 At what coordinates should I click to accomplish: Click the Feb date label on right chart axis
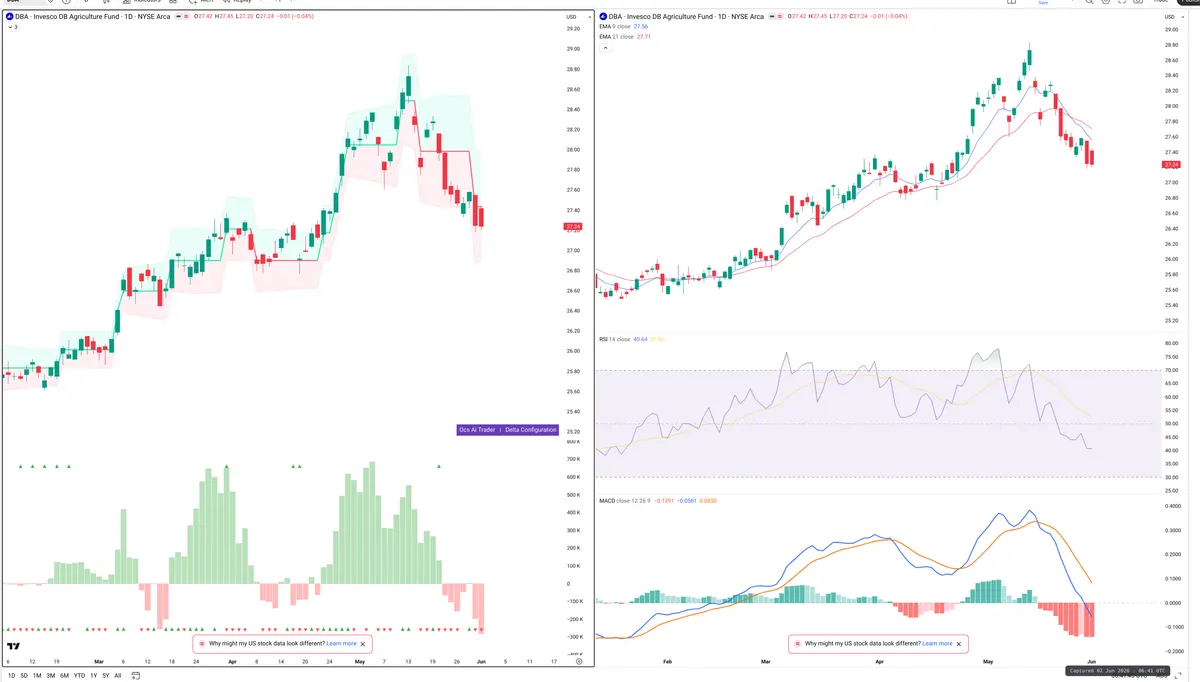pos(667,661)
